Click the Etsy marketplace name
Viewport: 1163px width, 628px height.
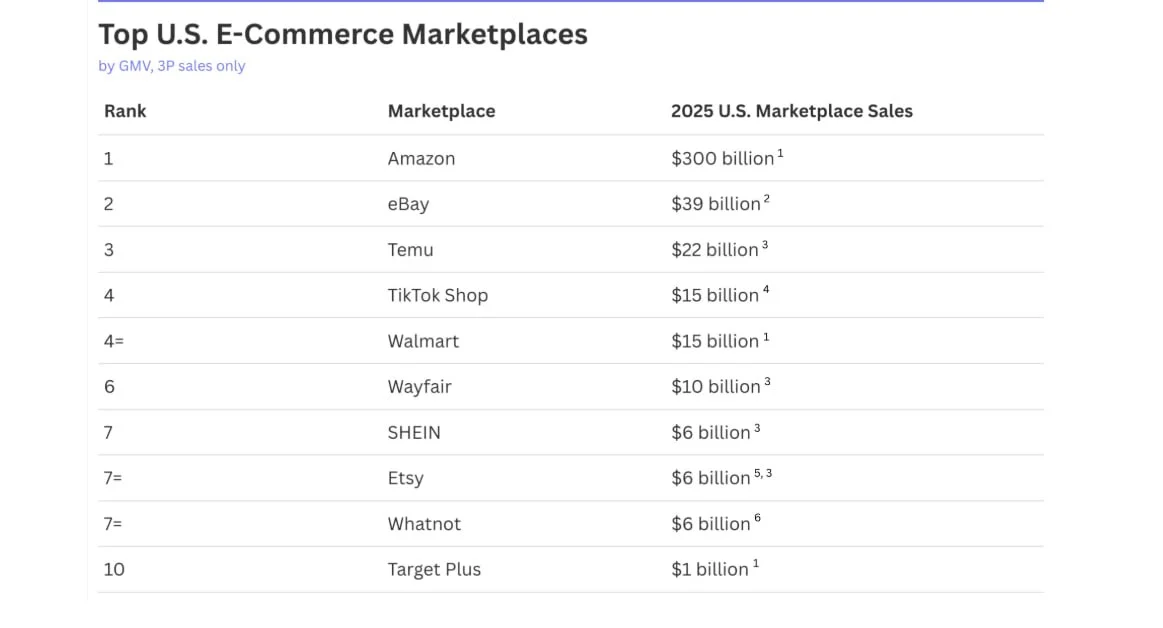(x=405, y=478)
